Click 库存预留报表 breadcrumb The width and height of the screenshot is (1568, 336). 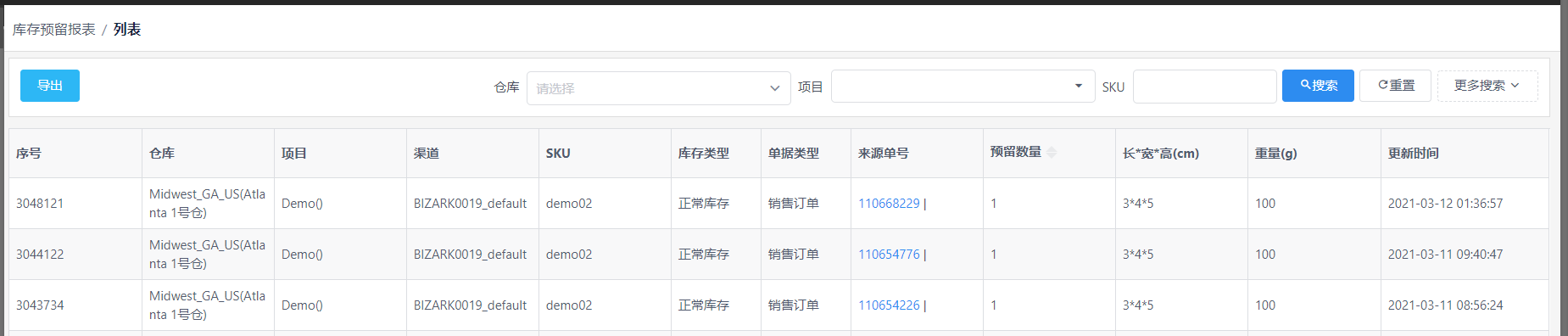click(53, 30)
